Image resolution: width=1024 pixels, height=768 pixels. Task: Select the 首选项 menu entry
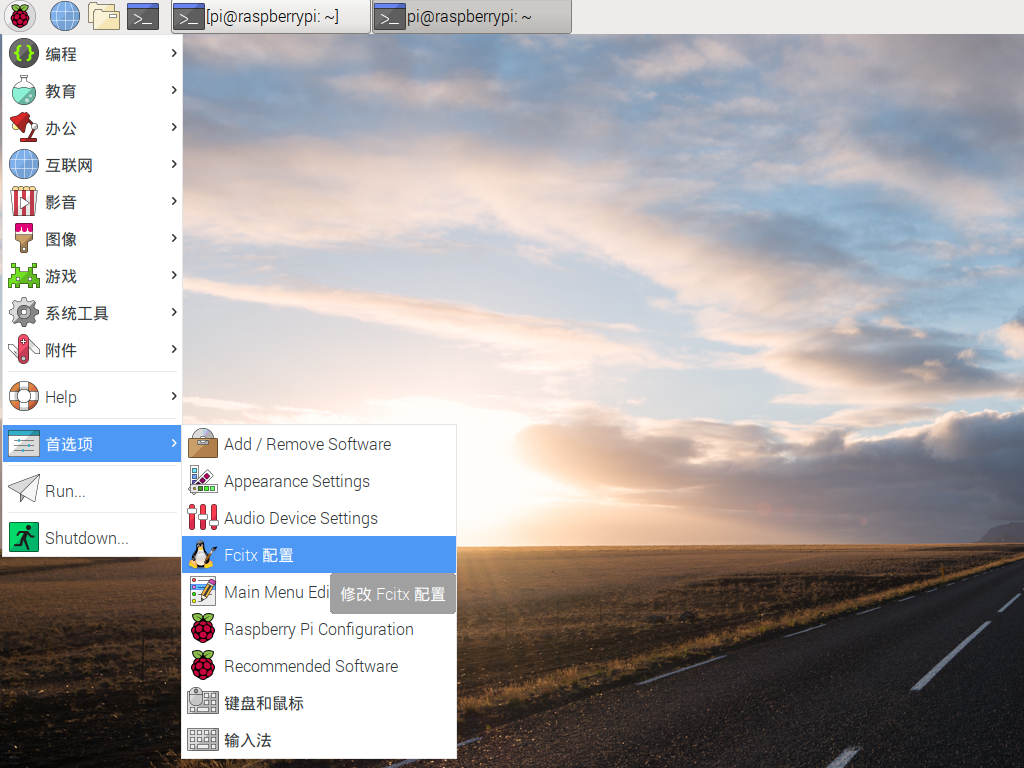pyautogui.click(x=92, y=443)
